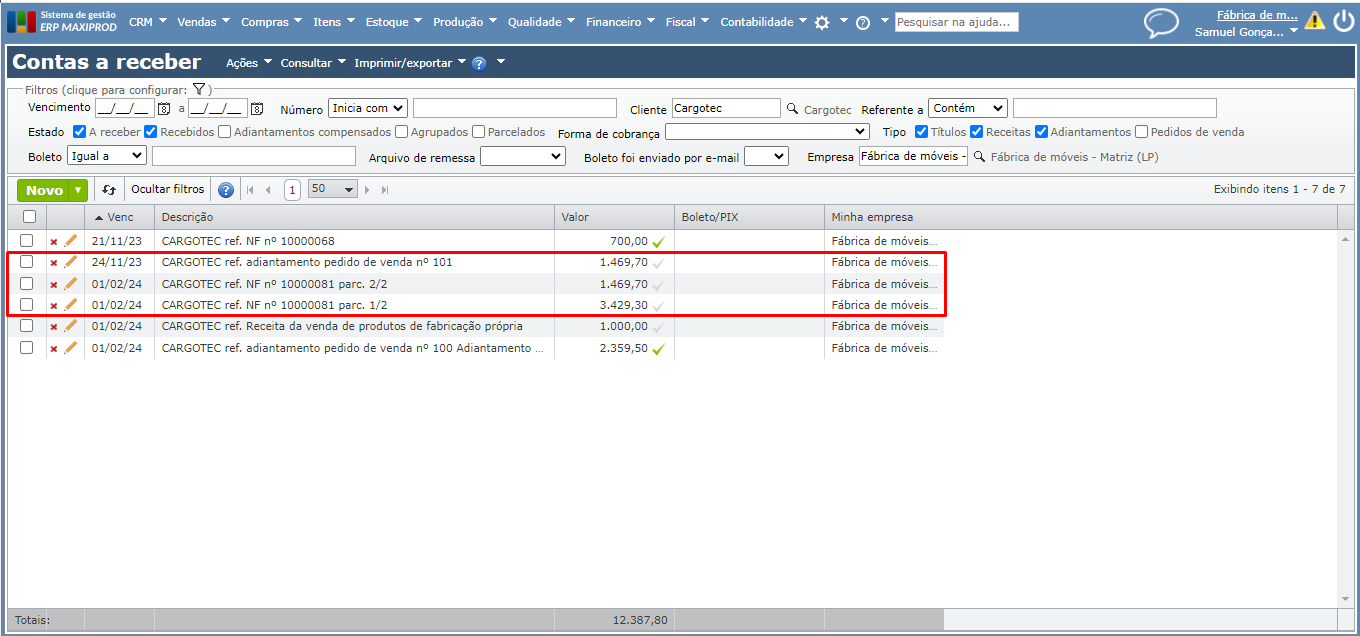Viewport: 1360px width, 636px height.
Task: Open the Forma de cobrança dropdown
Action: pyautogui.click(x=768, y=132)
